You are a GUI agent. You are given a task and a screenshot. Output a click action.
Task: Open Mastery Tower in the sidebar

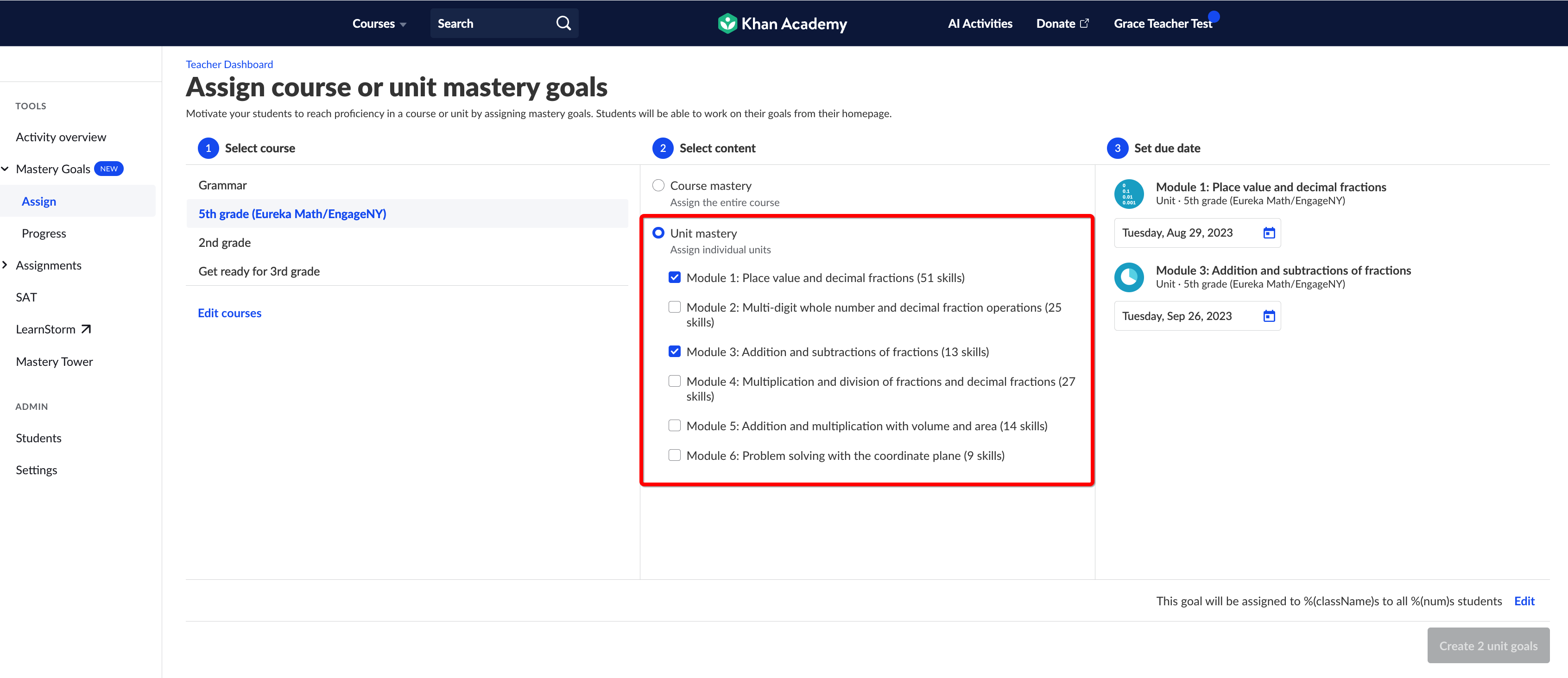[54, 362]
